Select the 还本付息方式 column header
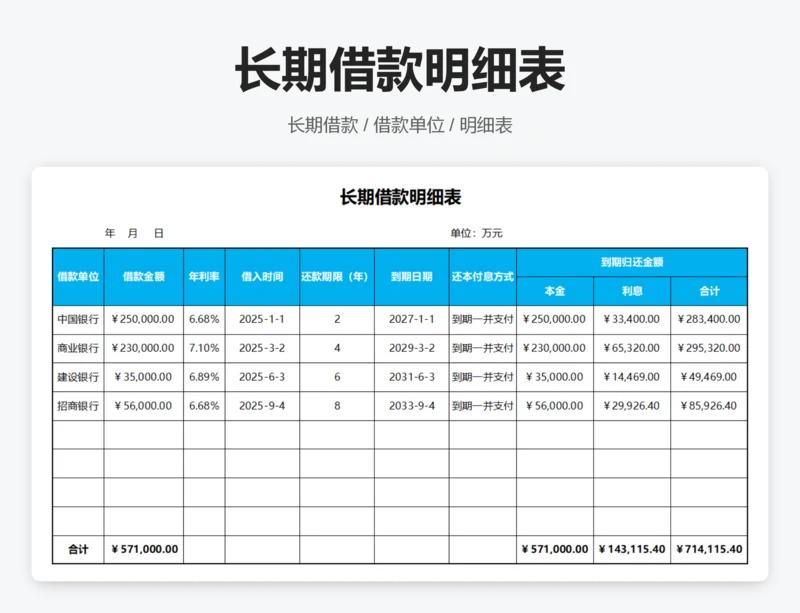800x613 pixels. [483, 277]
